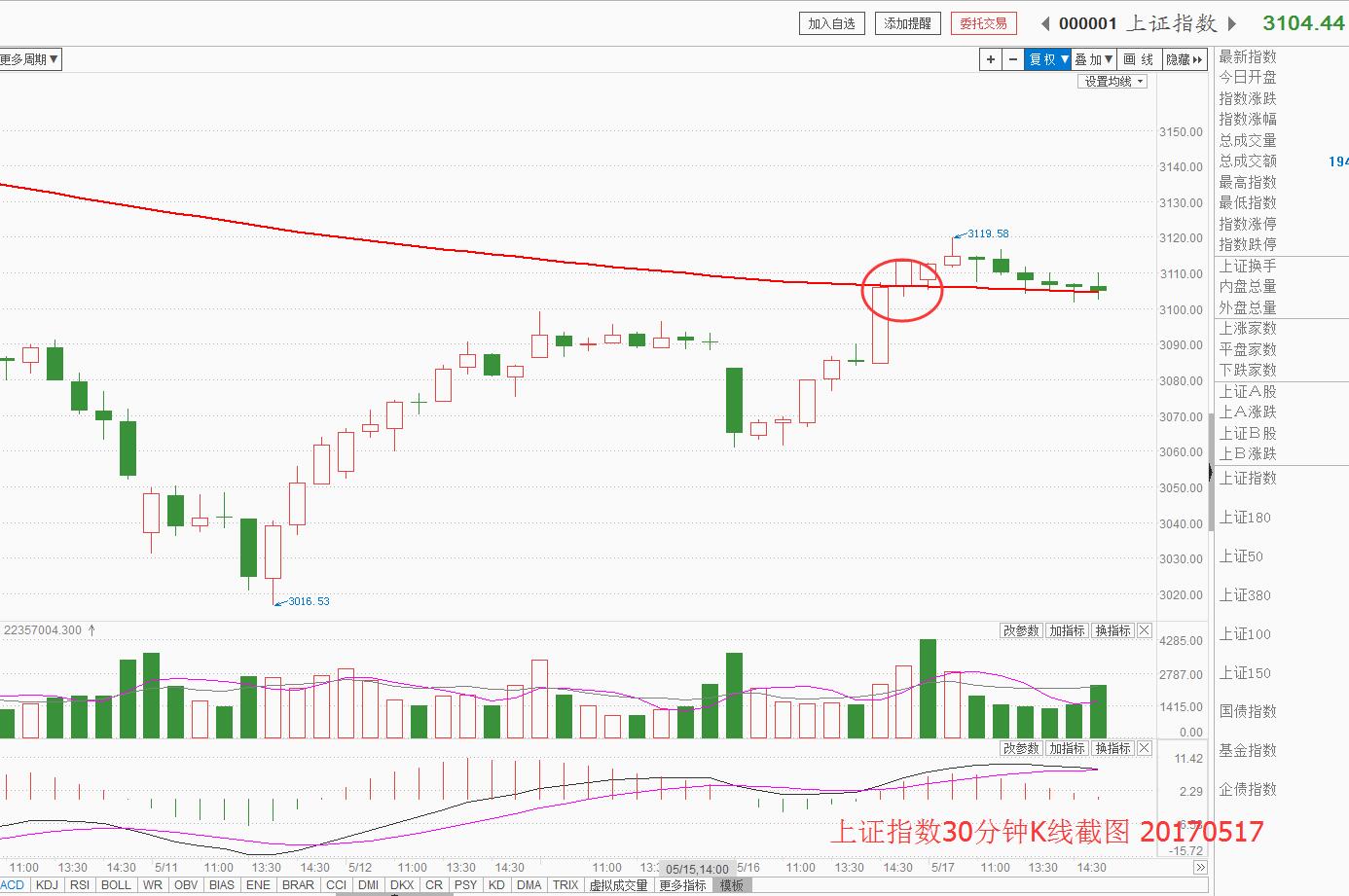Select 企债指数 in right index list
This screenshot has height=896, width=1349.
click(1248, 789)
